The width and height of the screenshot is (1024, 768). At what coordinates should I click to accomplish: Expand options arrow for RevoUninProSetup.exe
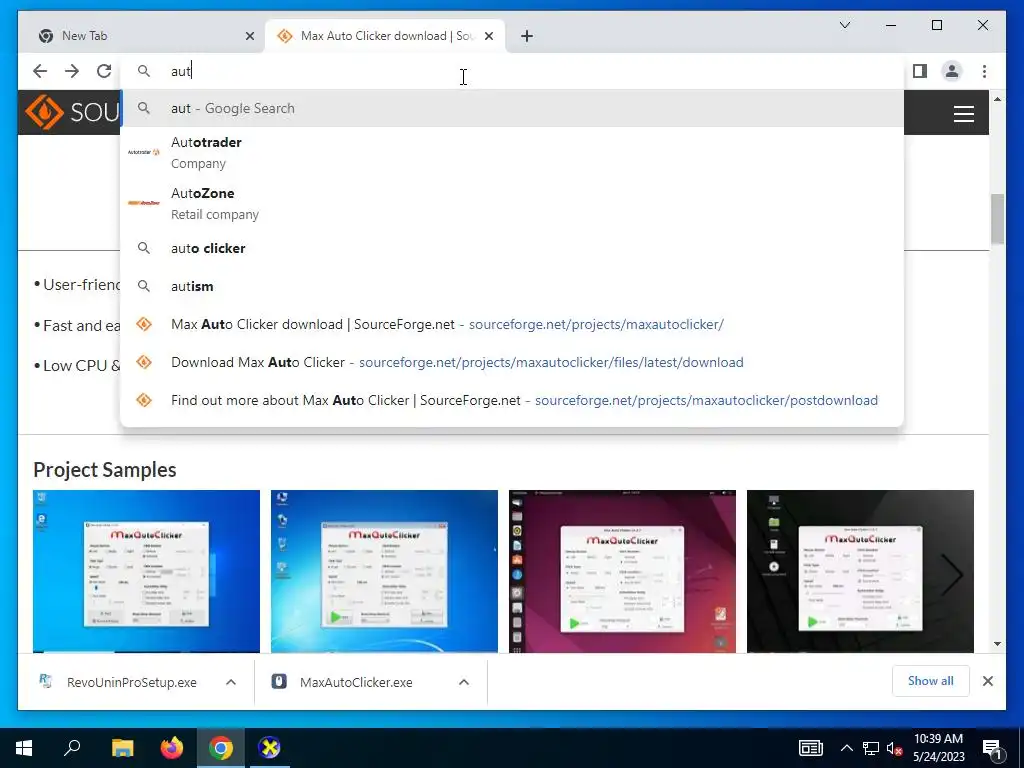click(x=231, y=682)
